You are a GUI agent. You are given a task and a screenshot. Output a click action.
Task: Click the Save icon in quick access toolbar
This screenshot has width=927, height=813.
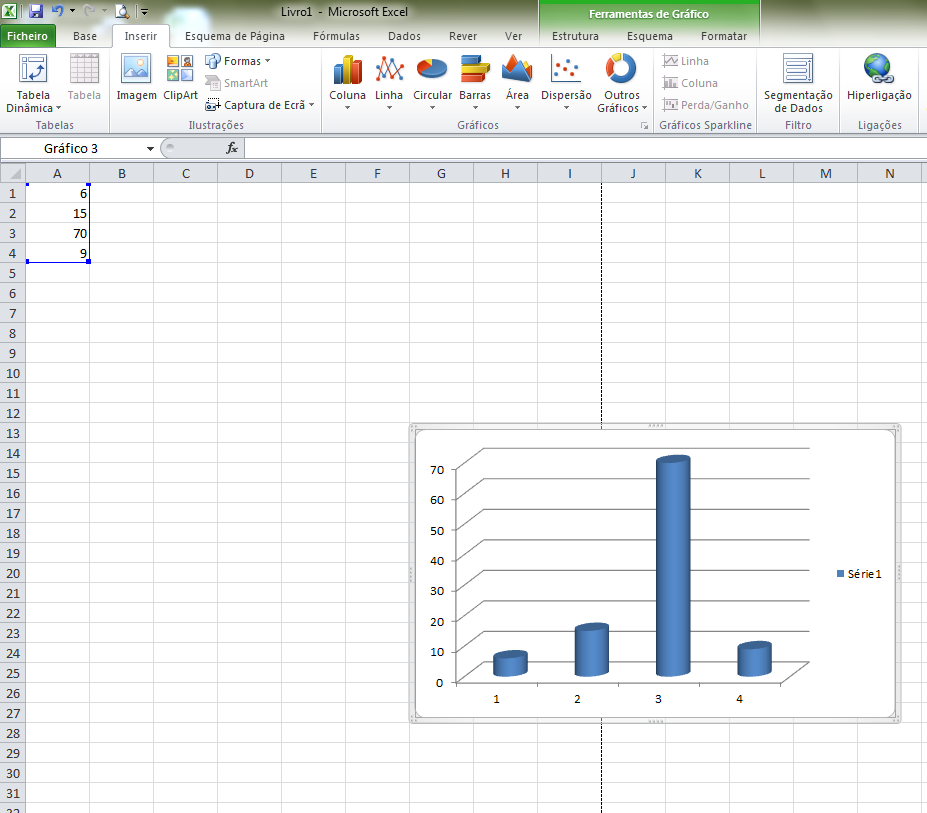pyautogui.click(x=36, y=11)
